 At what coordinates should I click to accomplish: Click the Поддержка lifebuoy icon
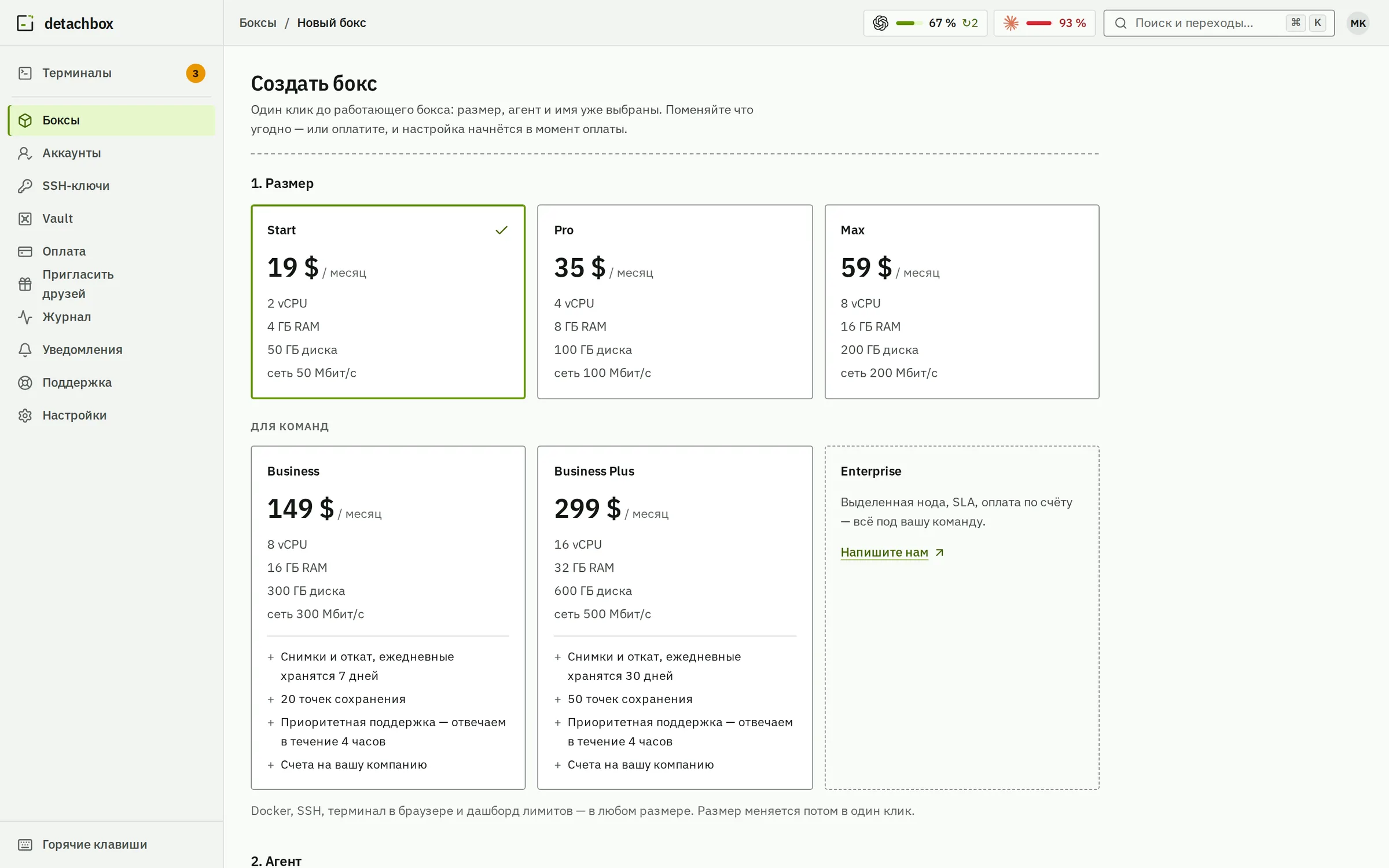point(25,382)
